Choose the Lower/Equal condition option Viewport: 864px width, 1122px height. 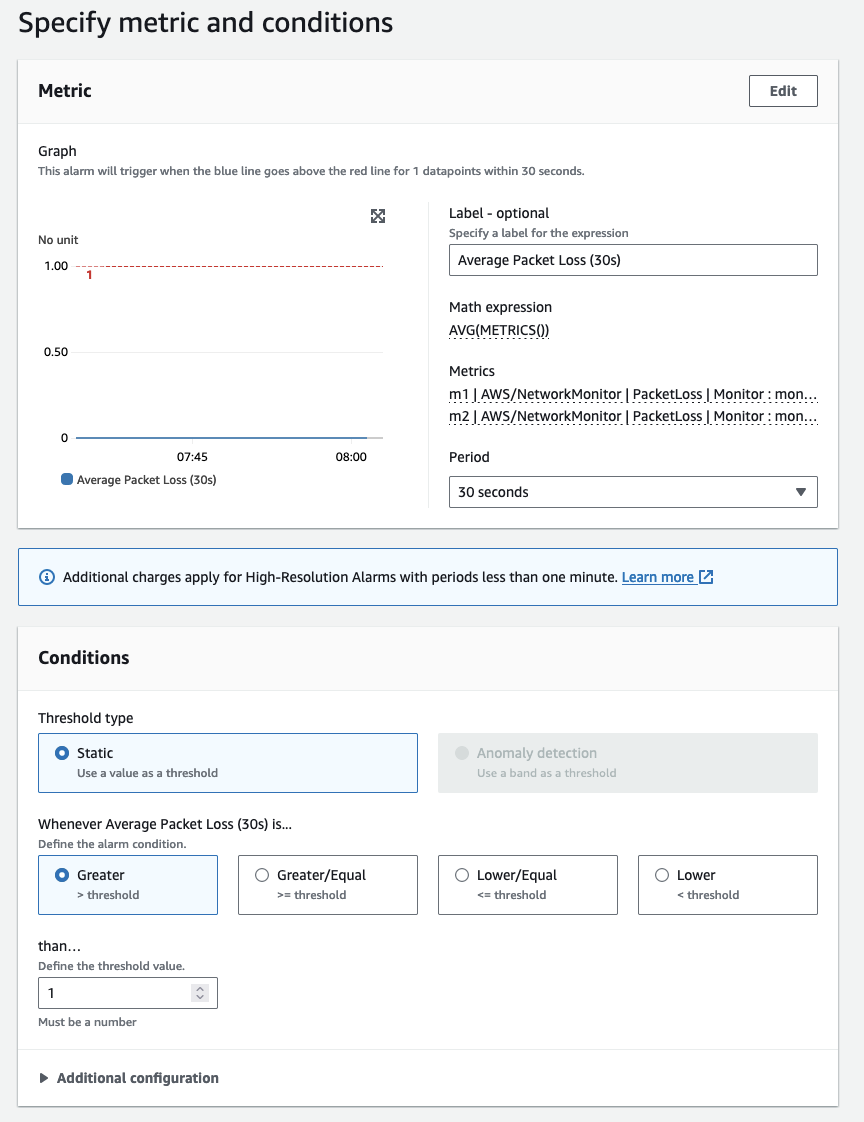(462, 875)
